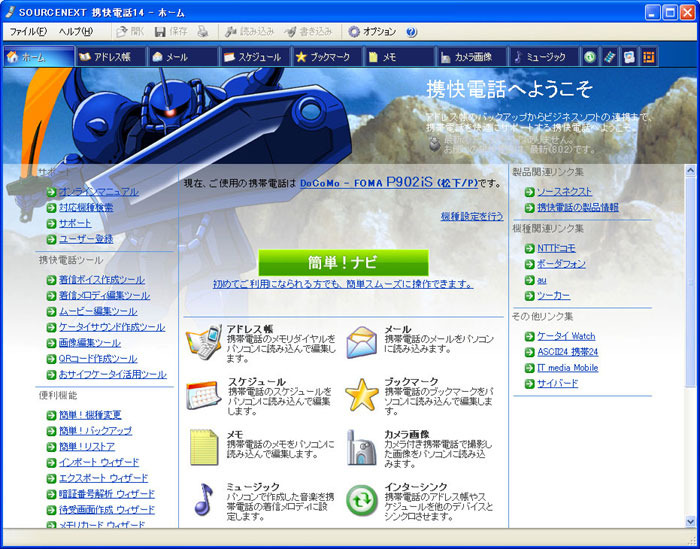Open the IT media Mobile link

click(567, 368)
